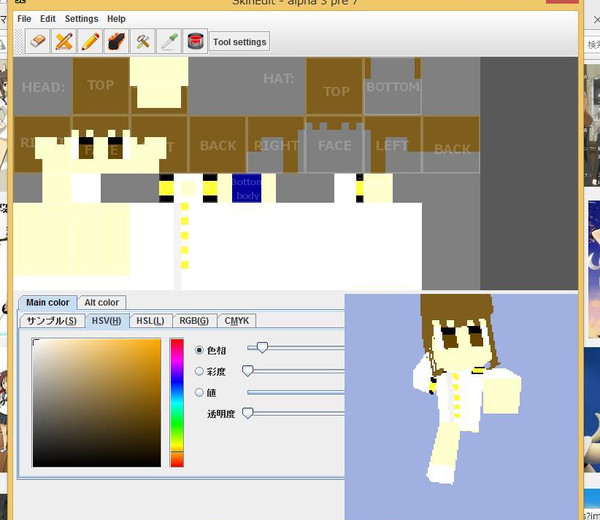Select the 色相 hue radio button

pyautogui.click(x=199, y=350)
